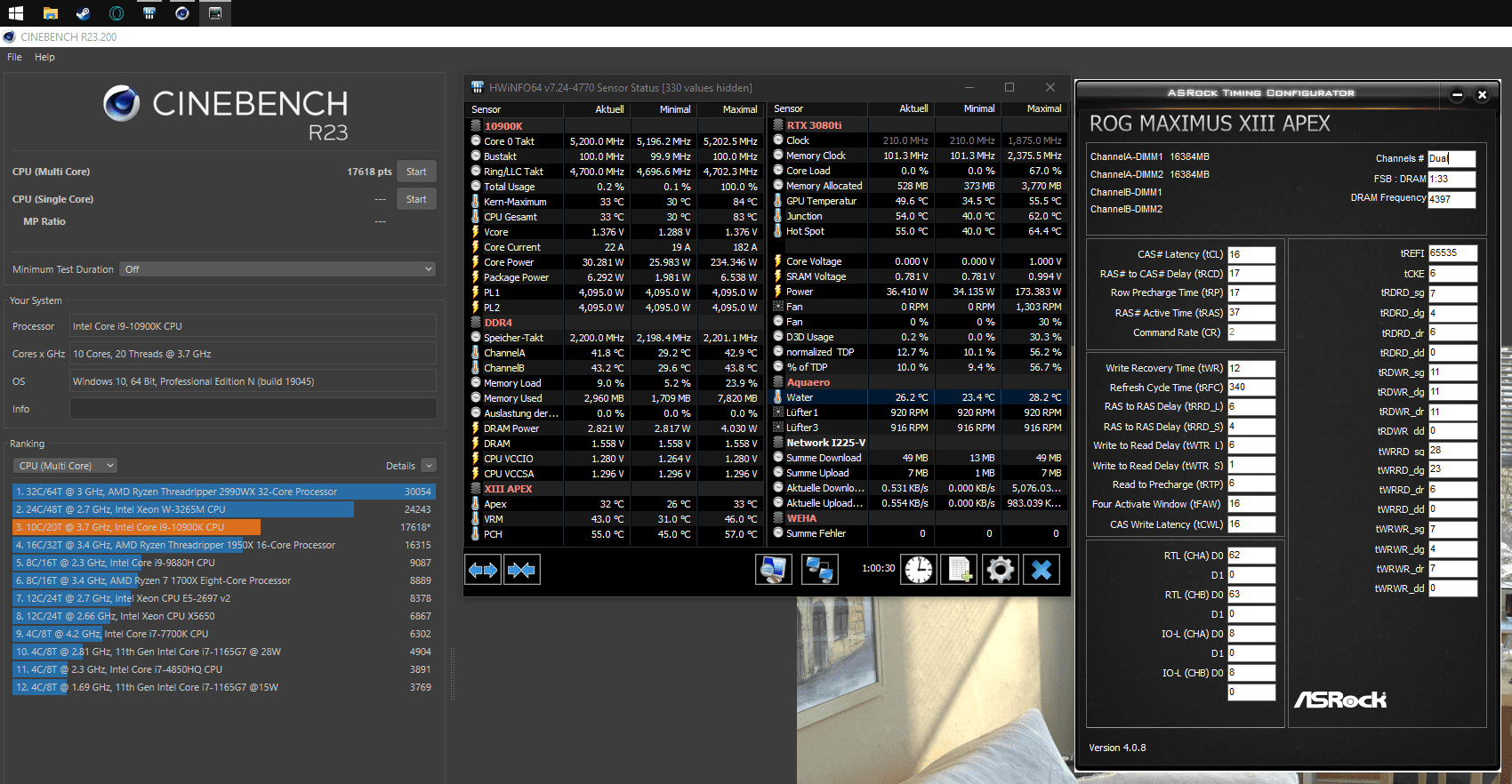Screen dimensions: 1512x784
Task: Select ranking row AMD Ryzen Threadripper 2990WX
Action: 223,492
